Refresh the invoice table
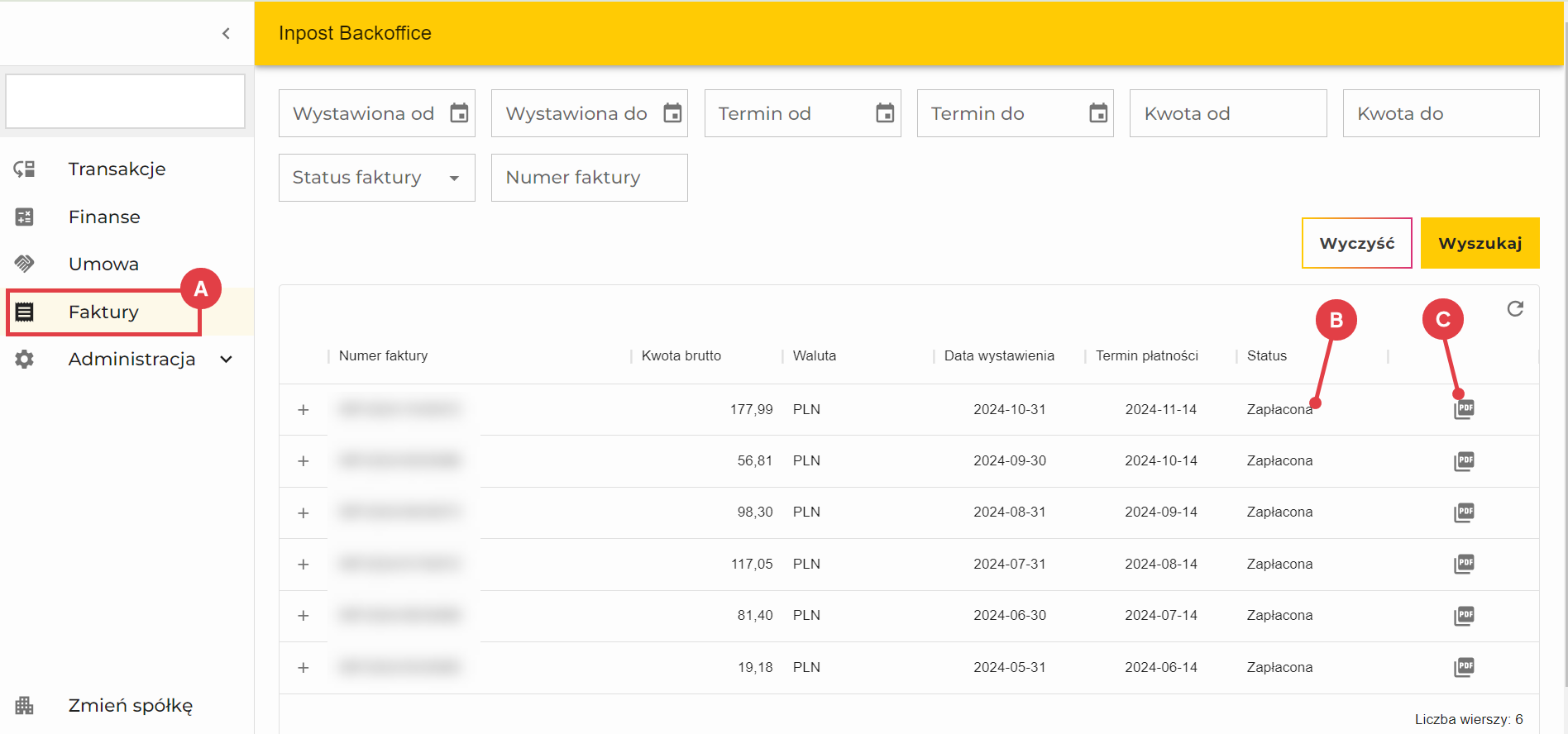Screen dimensions: 1568x734 (x=1515, y=308)
